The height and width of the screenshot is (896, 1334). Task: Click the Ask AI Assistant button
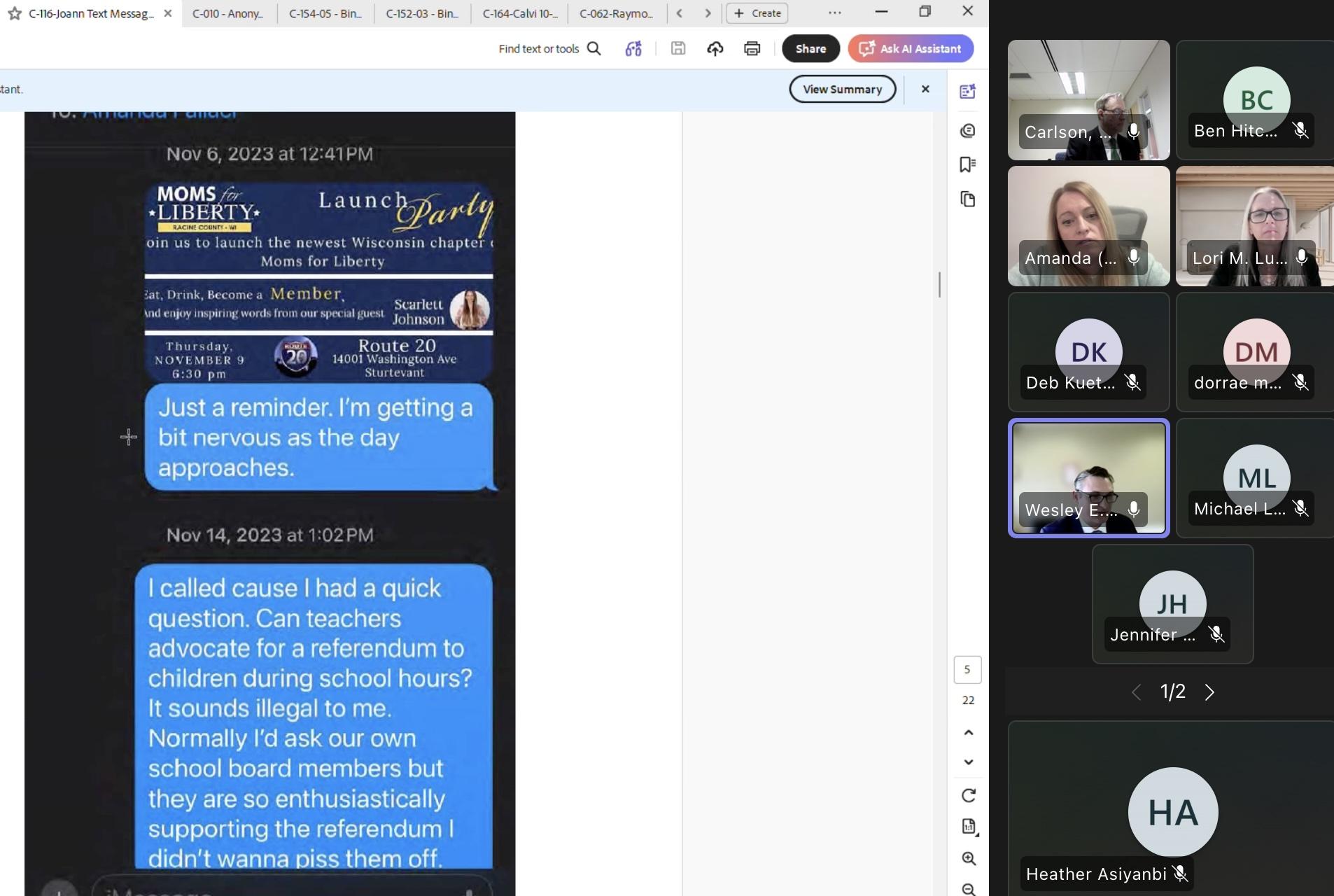tap(910, 48)
